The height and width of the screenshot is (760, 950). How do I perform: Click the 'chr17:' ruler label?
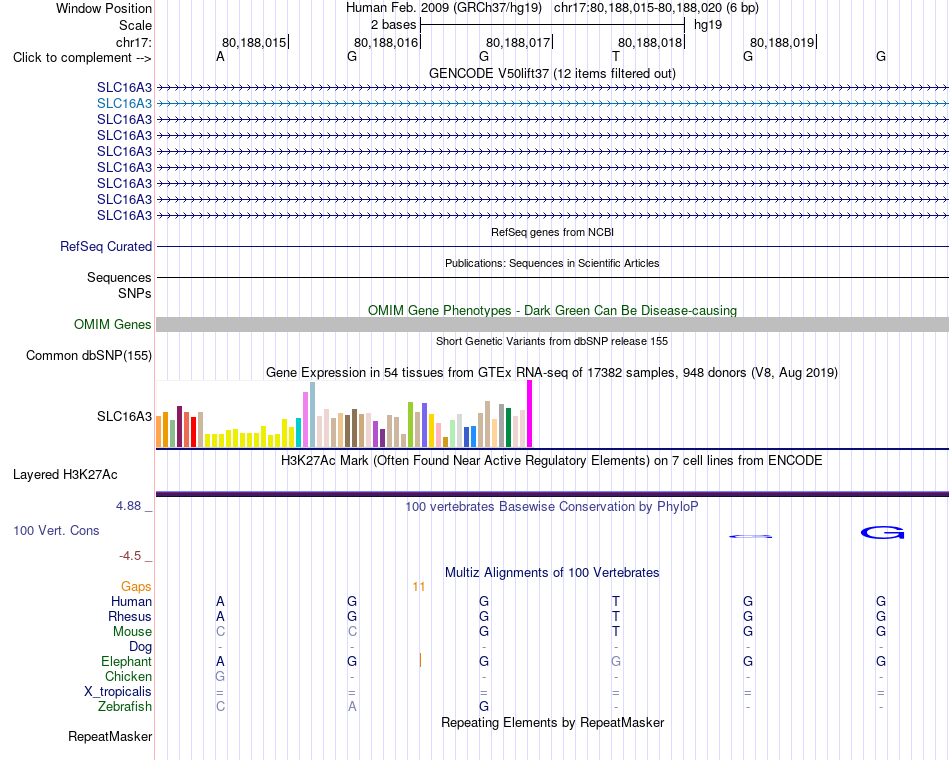click(x=133, y=43)
